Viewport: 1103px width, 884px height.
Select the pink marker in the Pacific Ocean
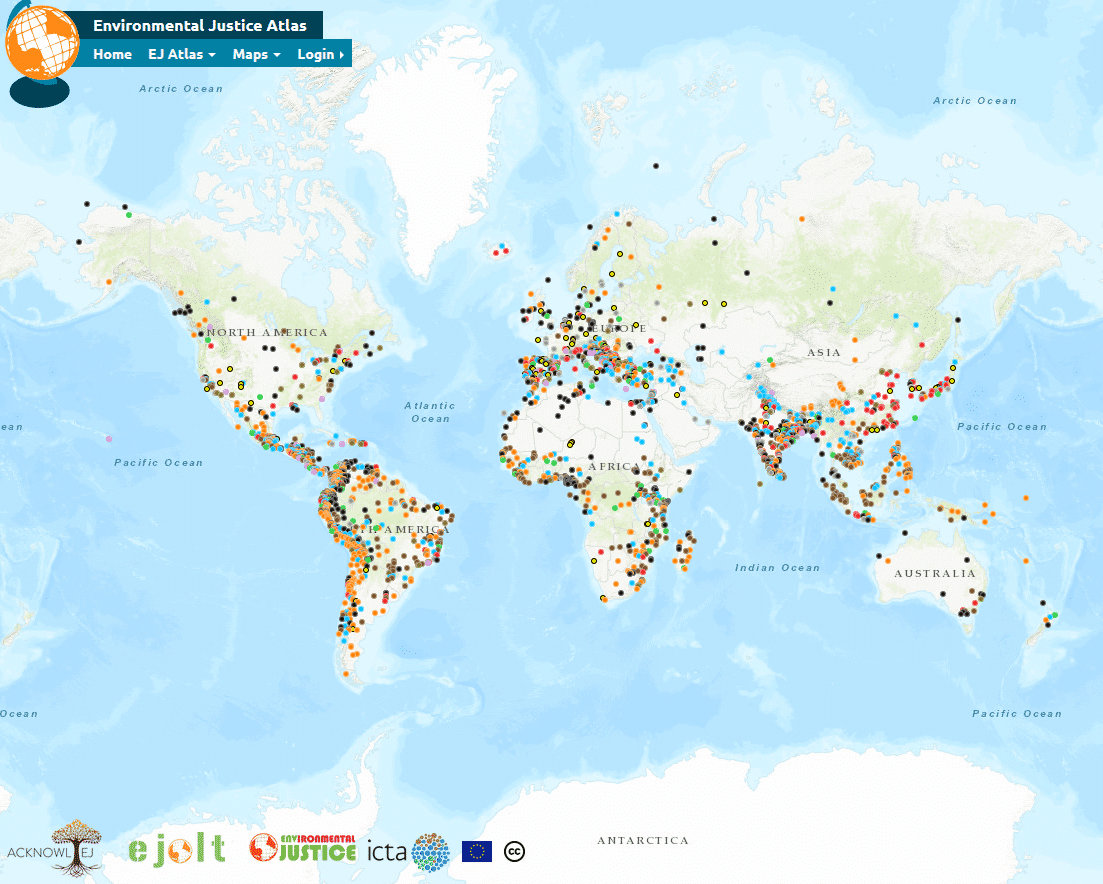point(109,438)
